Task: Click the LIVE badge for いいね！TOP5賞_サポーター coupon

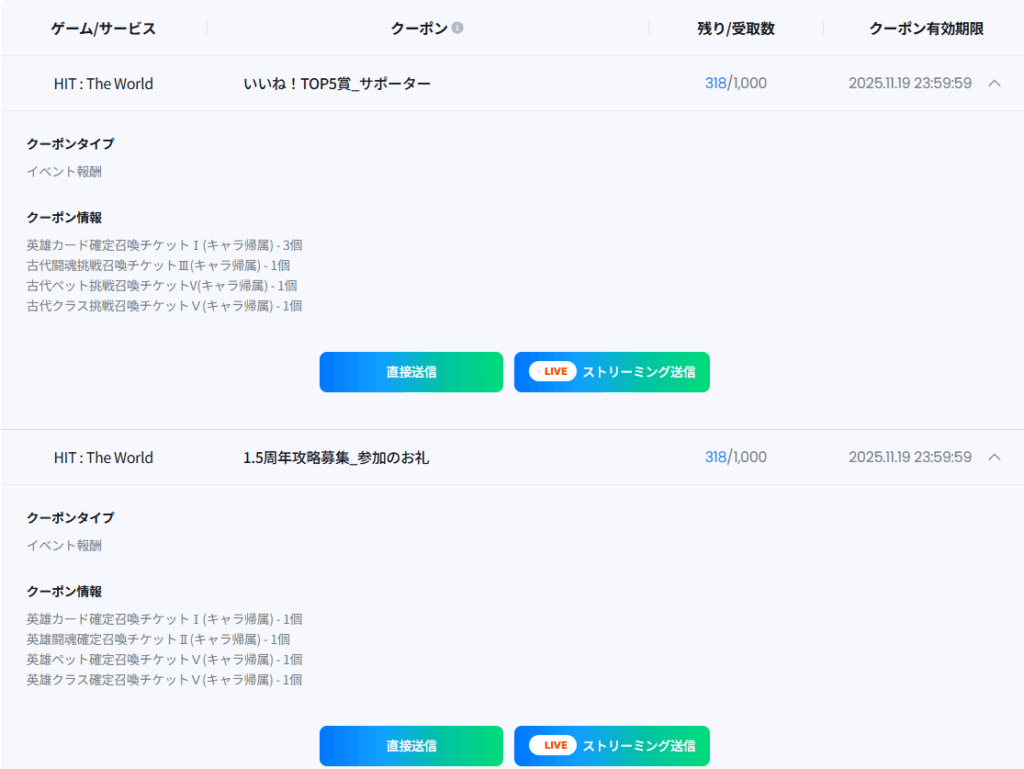Action: click(x=553, y=372)
